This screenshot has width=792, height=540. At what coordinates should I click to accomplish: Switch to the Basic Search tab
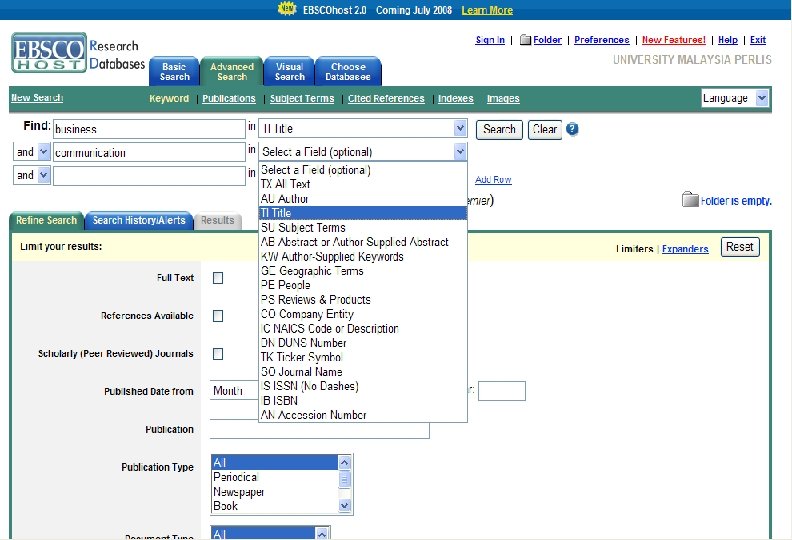point(174,71)
